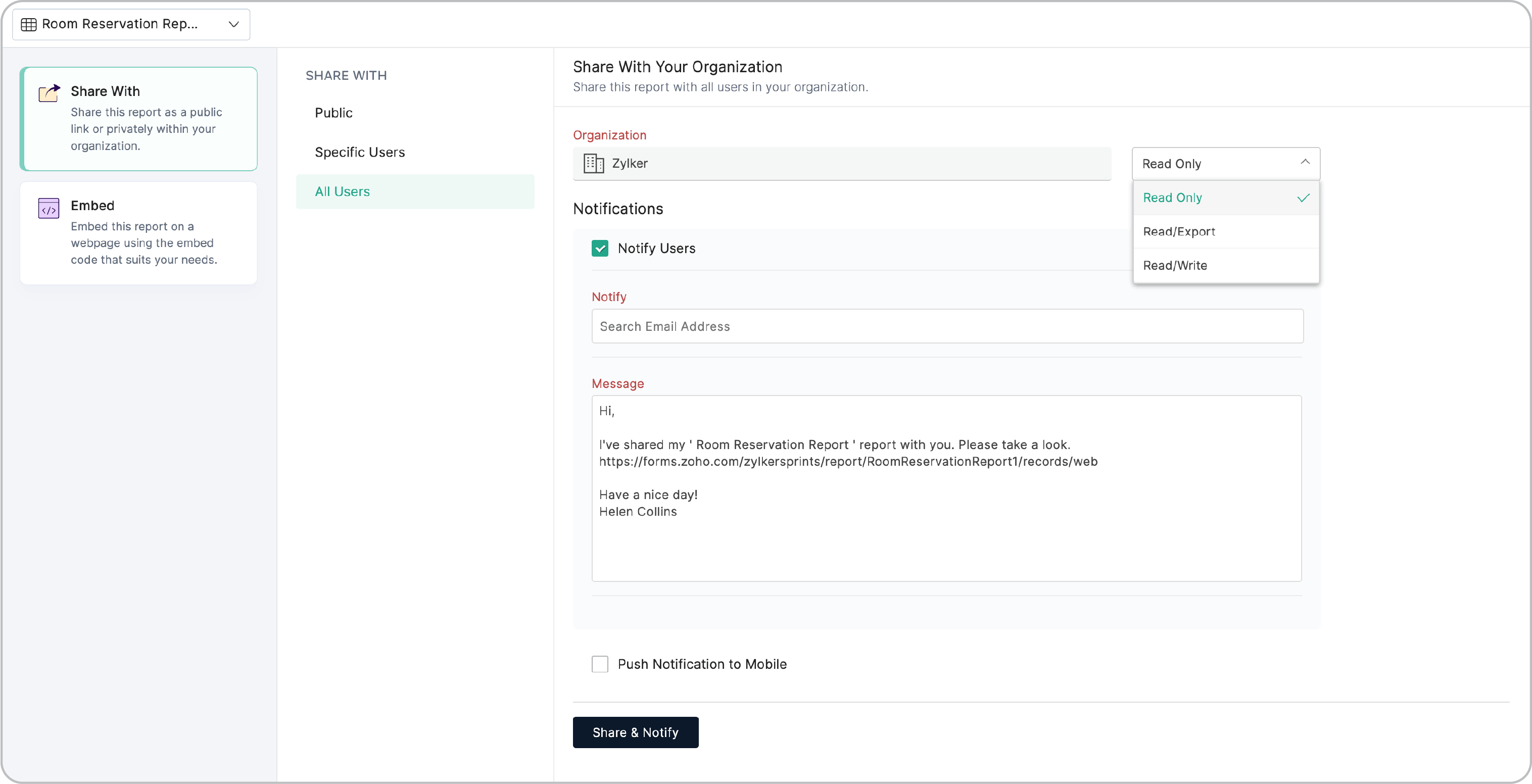The height and width of the screenshot is (784, 1532).
Task: Enable Push Notification to Mobile
Action: click(x=599, y=664)
